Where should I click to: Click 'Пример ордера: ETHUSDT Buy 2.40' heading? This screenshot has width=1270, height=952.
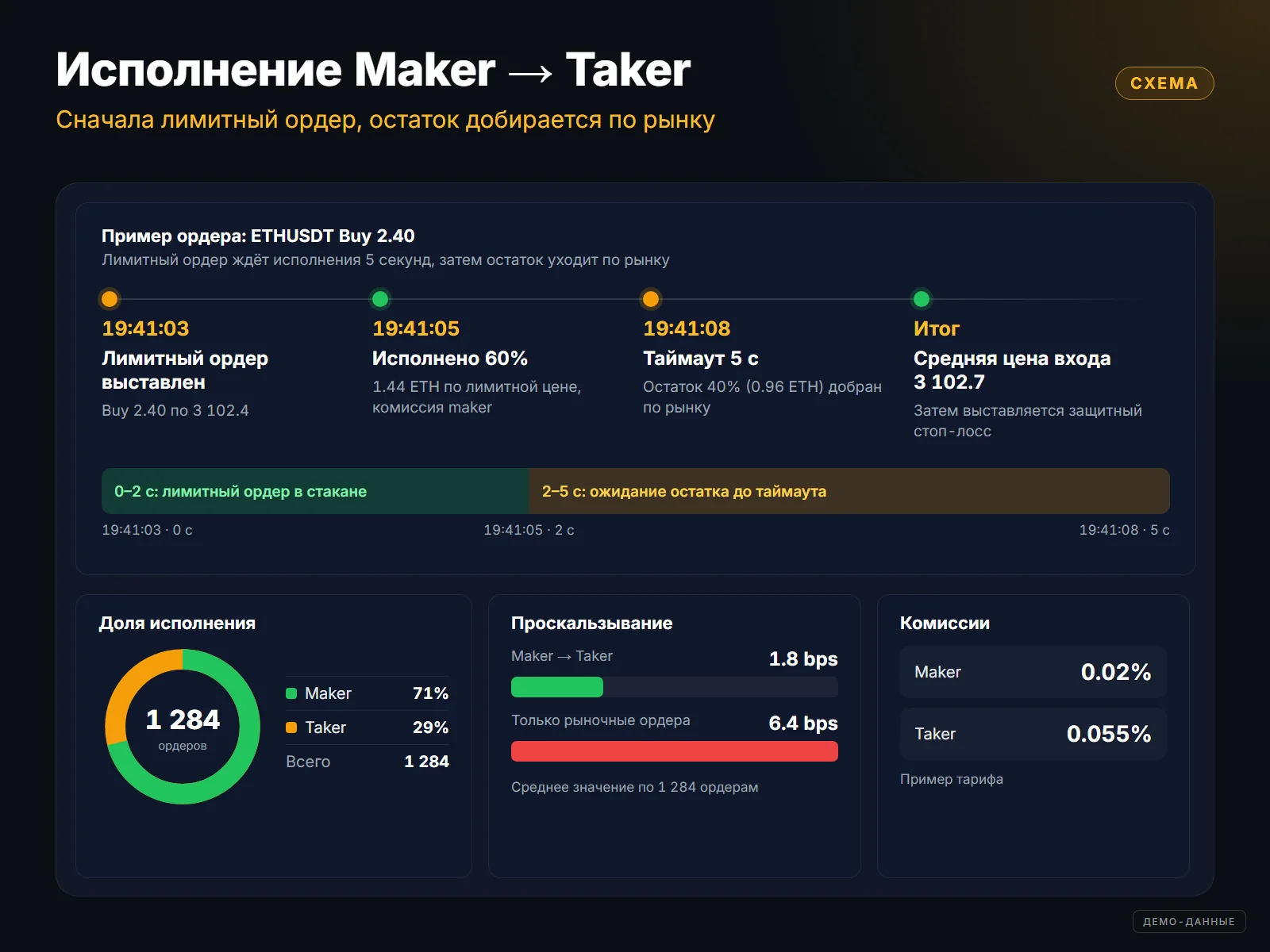258,236
